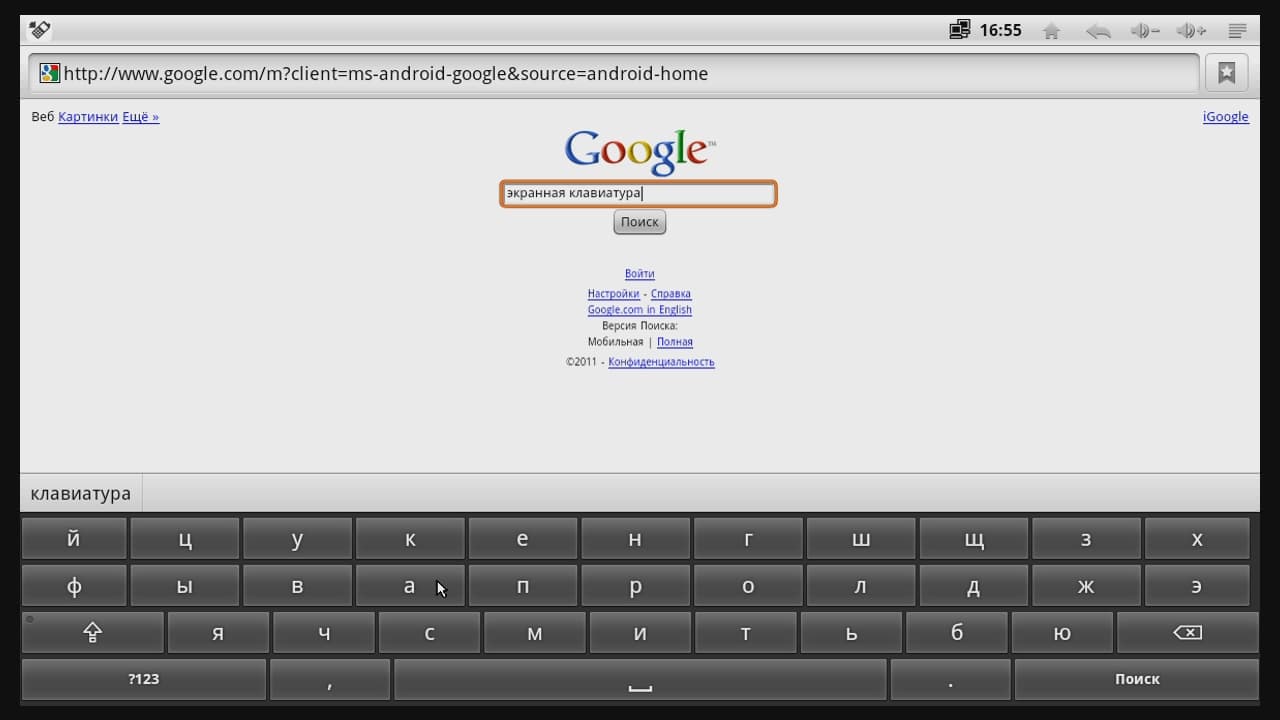Lower volume with the speaker minus icon
Viewport: 1280px width, 720px height.
click(x=1145, y=31)
